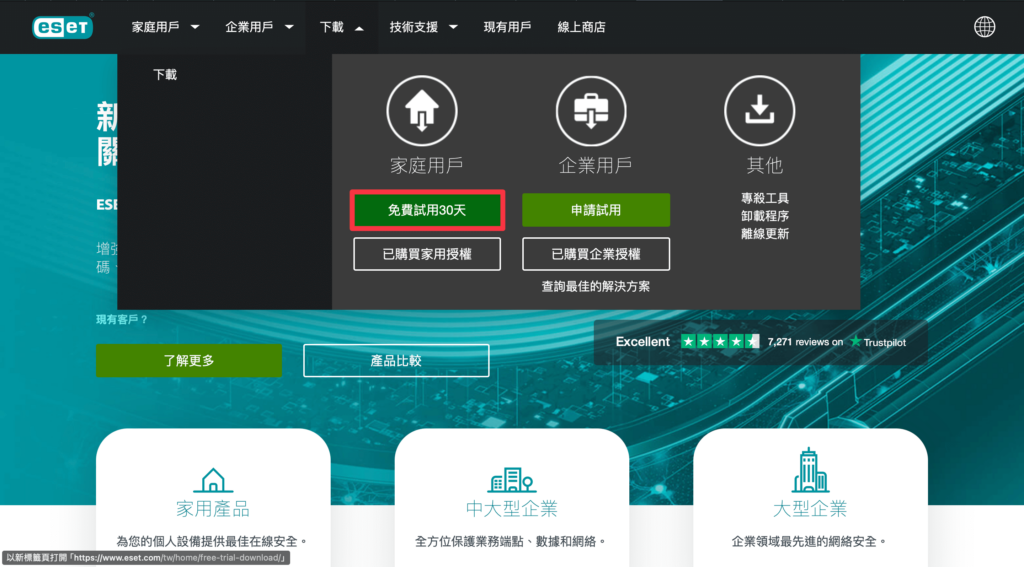Click the 中大型企業 buildings icon

(511, 480)
